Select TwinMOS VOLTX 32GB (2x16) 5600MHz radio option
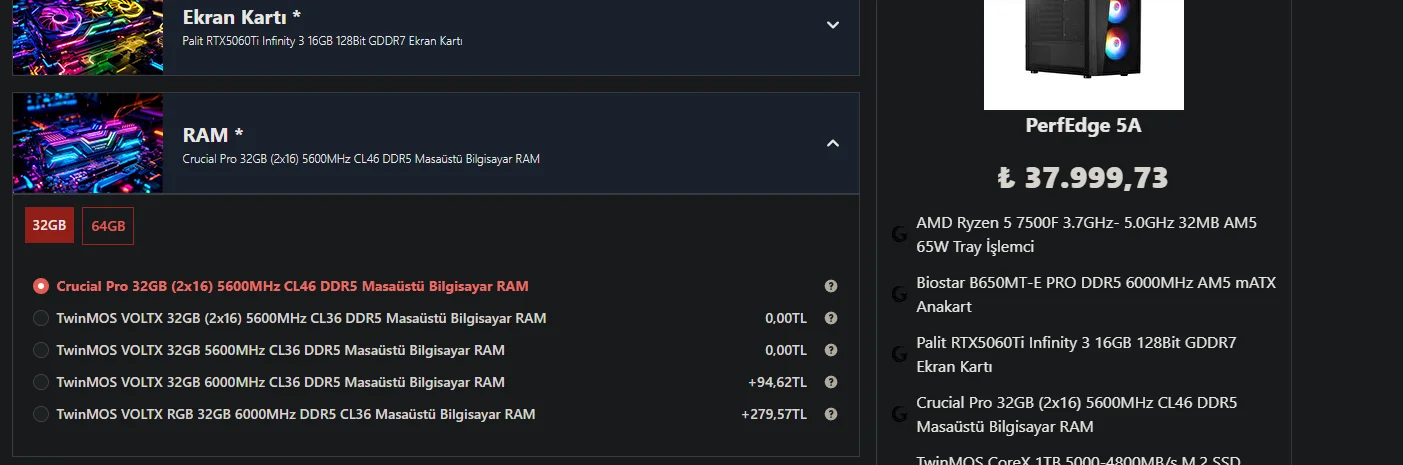1403x465 pixels. coord(41,318)
